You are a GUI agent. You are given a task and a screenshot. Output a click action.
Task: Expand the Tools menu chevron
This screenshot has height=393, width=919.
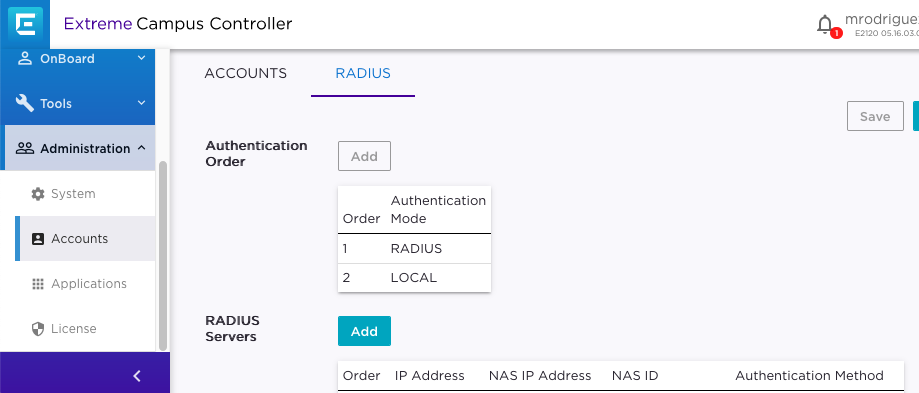click(x=141, y=103)
